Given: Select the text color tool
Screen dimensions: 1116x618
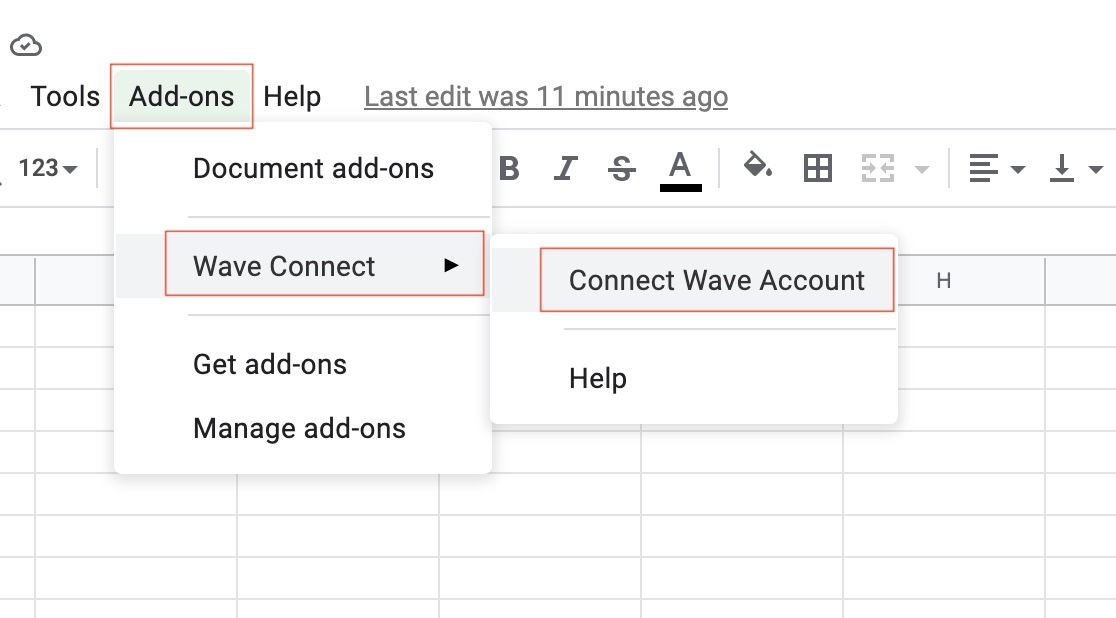Looking at the screenshot, I should (x=680, y=168).
